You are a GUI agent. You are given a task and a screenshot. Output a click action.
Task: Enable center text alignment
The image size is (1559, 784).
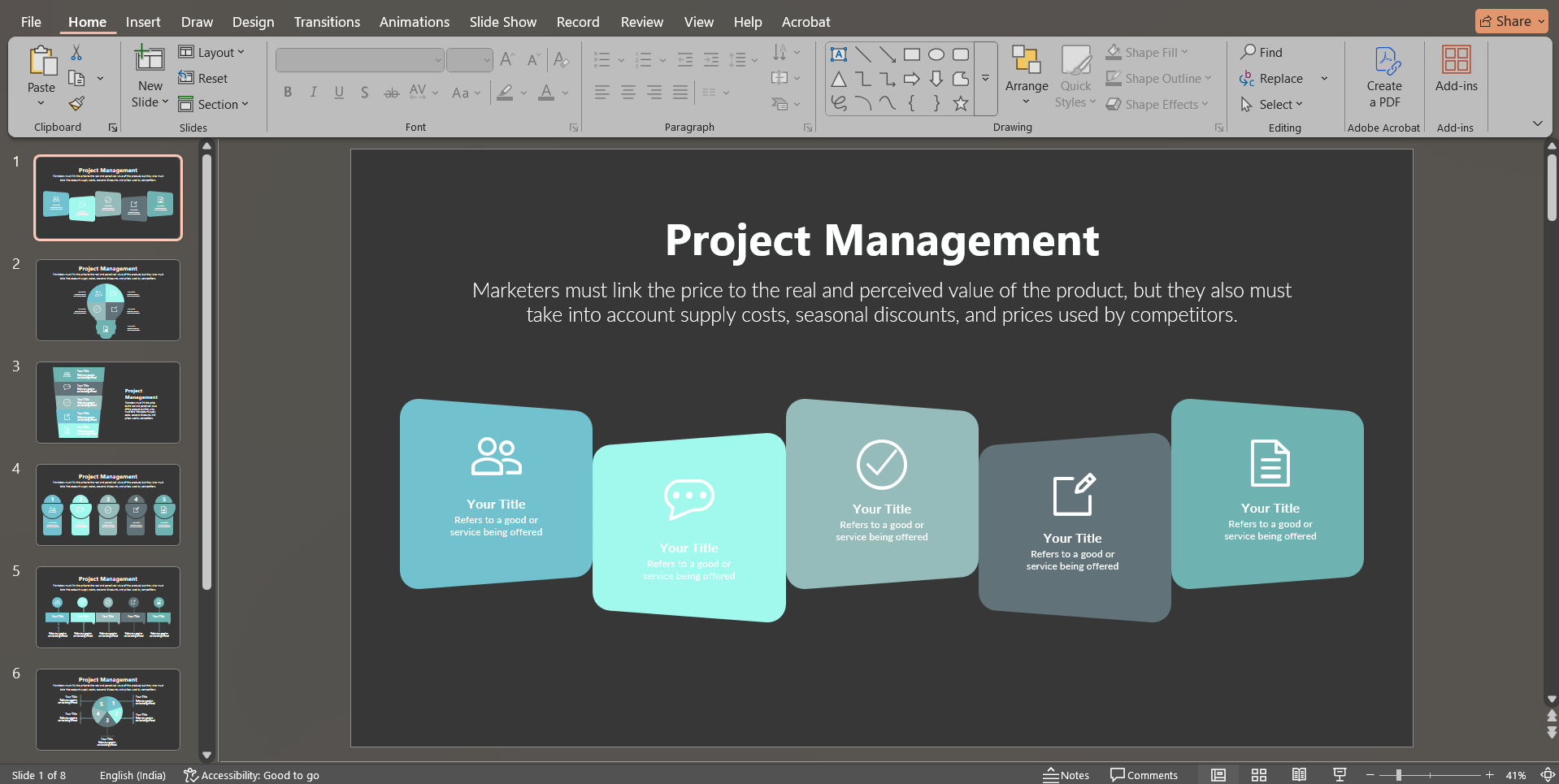(x=628, y=92)
